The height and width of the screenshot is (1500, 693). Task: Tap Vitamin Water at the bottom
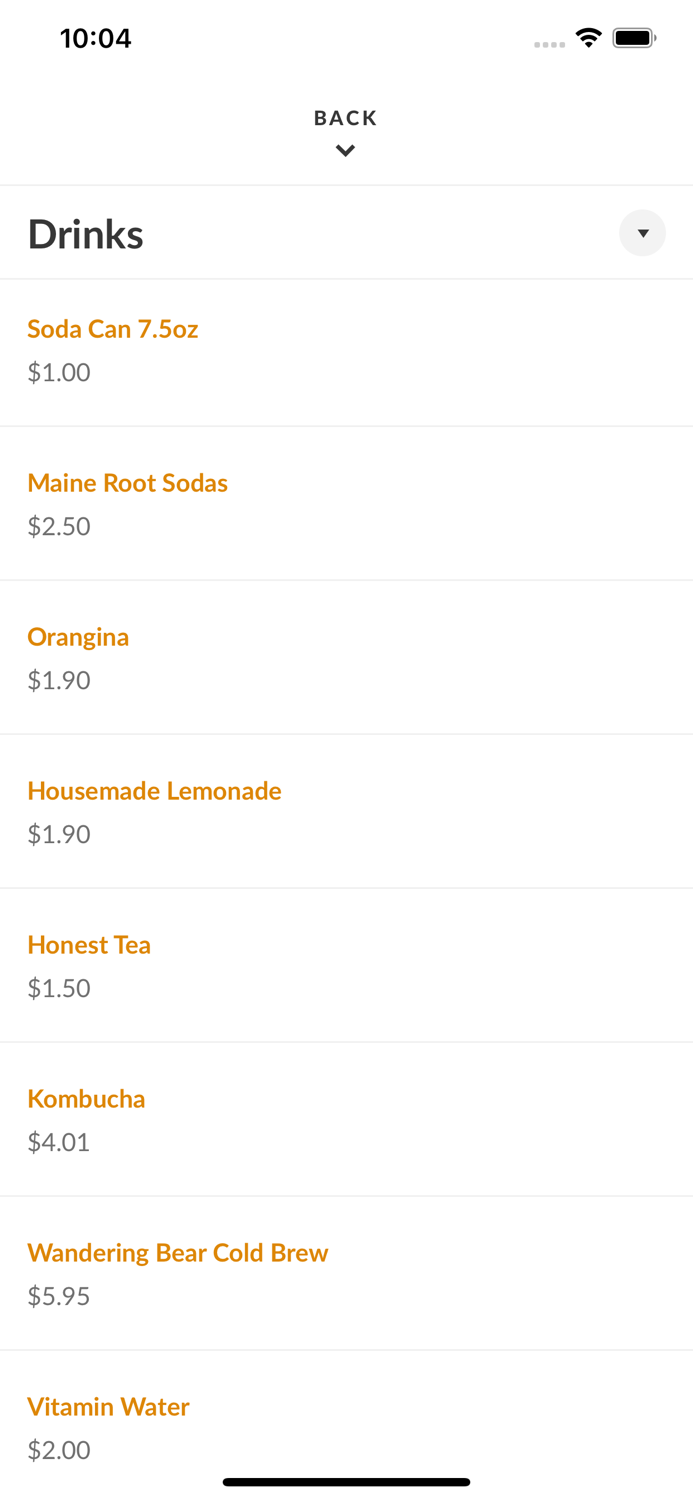coord(108,1407)
